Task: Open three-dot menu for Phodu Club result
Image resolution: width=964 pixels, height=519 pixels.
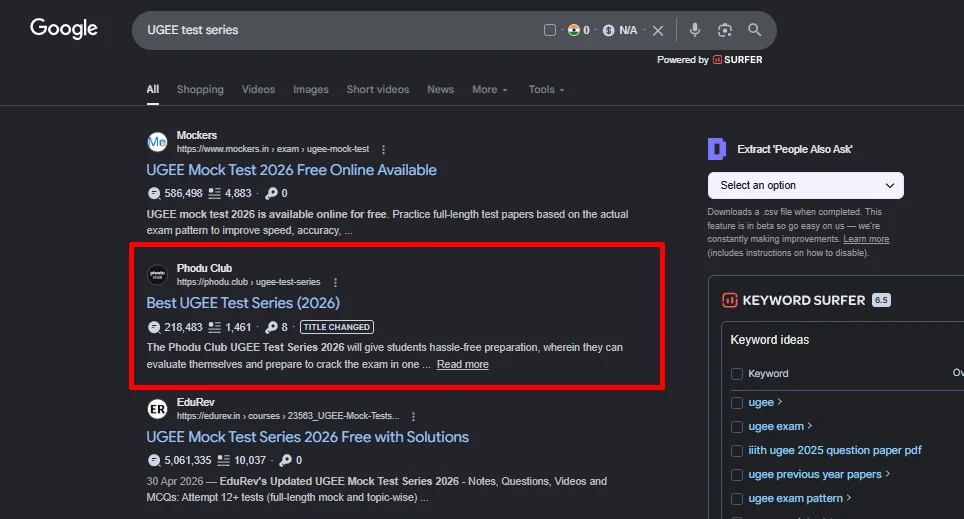Action: 335,282
